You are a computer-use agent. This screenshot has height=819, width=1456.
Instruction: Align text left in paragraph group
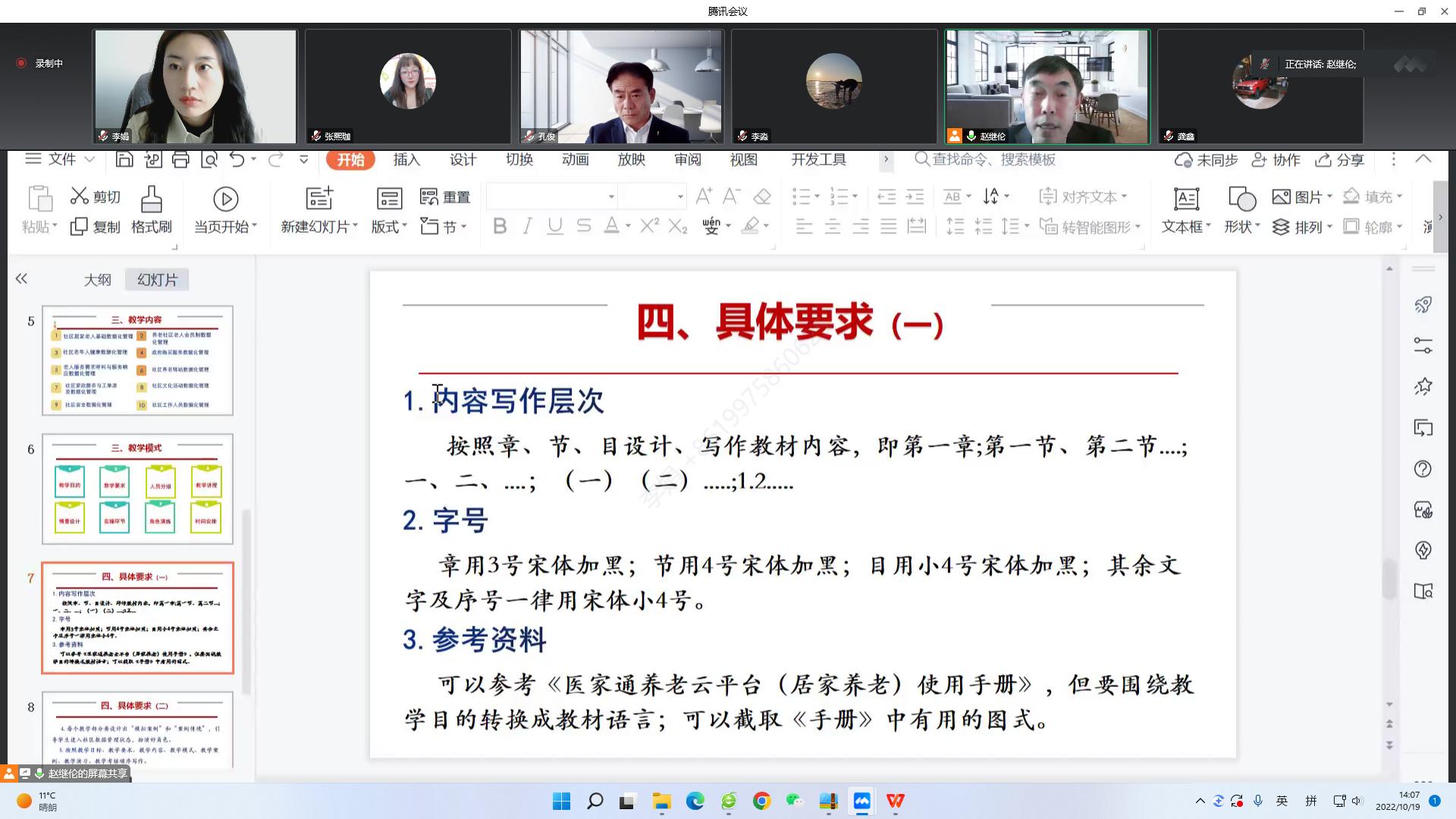(804, 226)
